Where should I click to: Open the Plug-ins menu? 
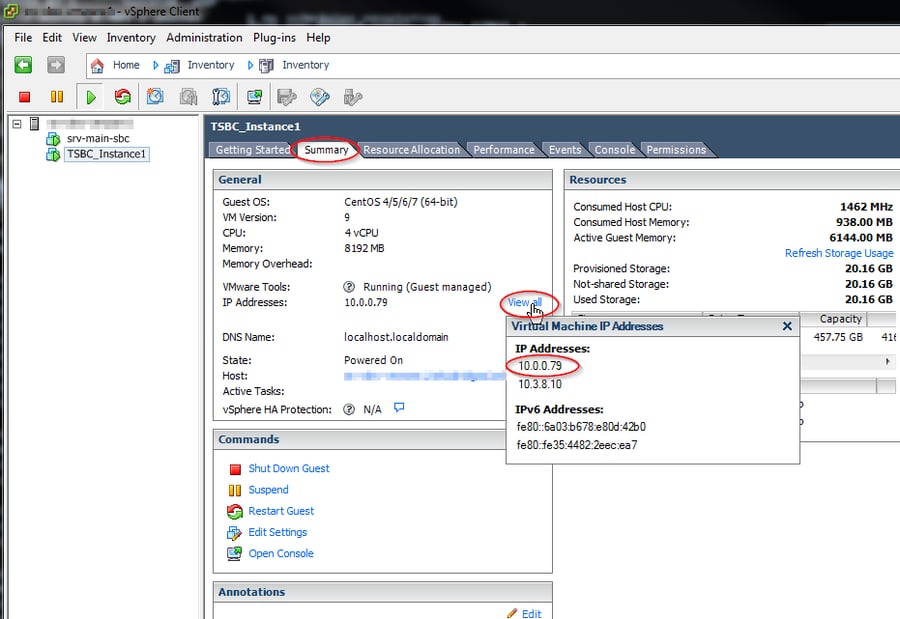tap(274, 37)
